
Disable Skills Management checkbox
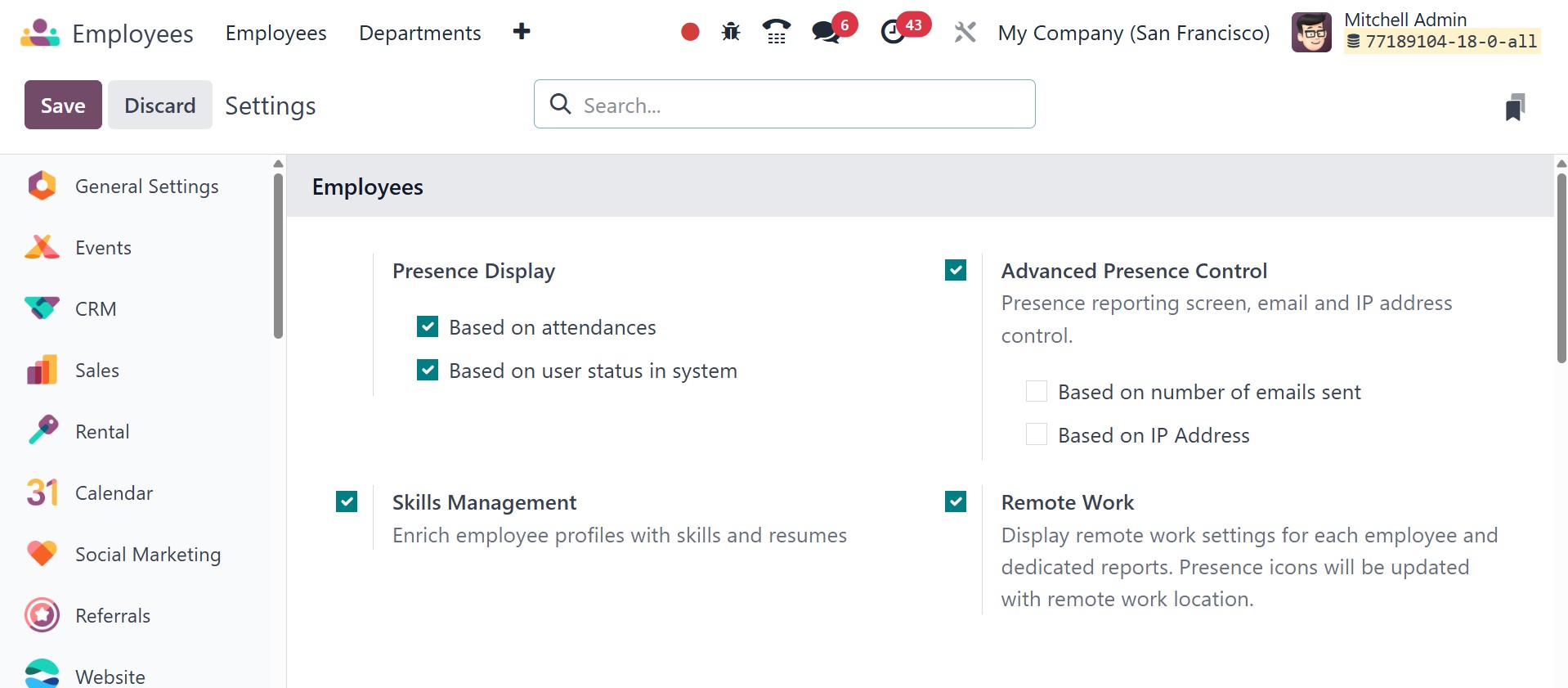pos(347,501)
